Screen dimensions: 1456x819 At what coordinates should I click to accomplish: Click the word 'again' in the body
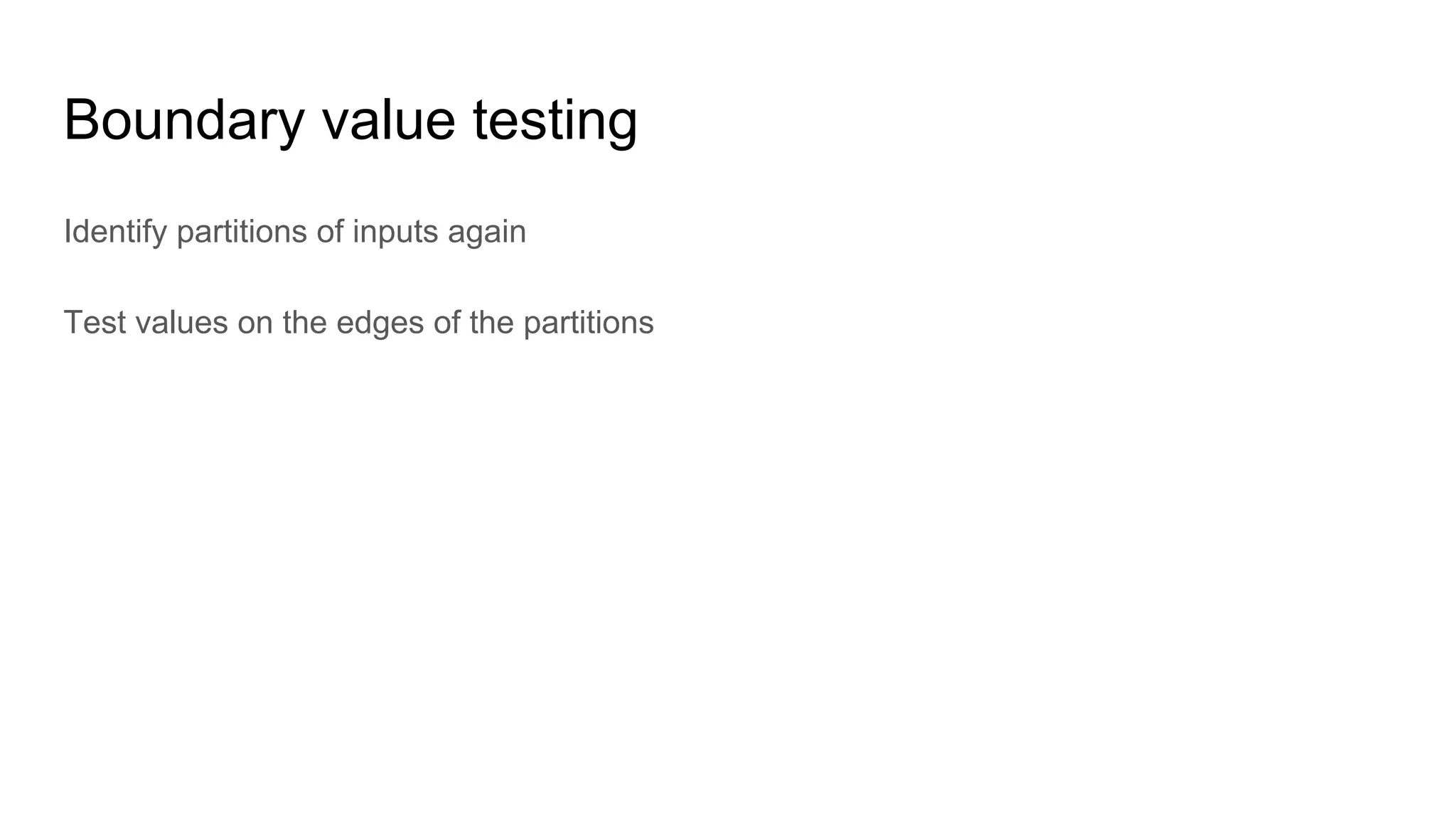487,232
